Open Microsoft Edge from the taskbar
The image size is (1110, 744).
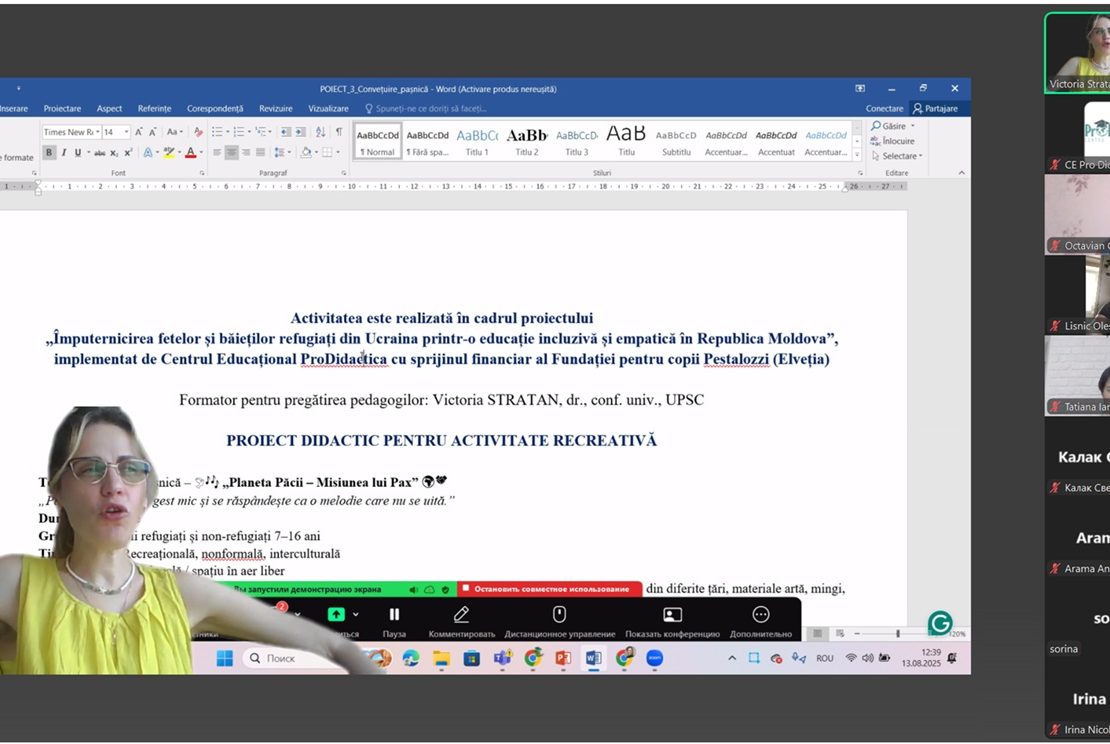coord(411,658)
